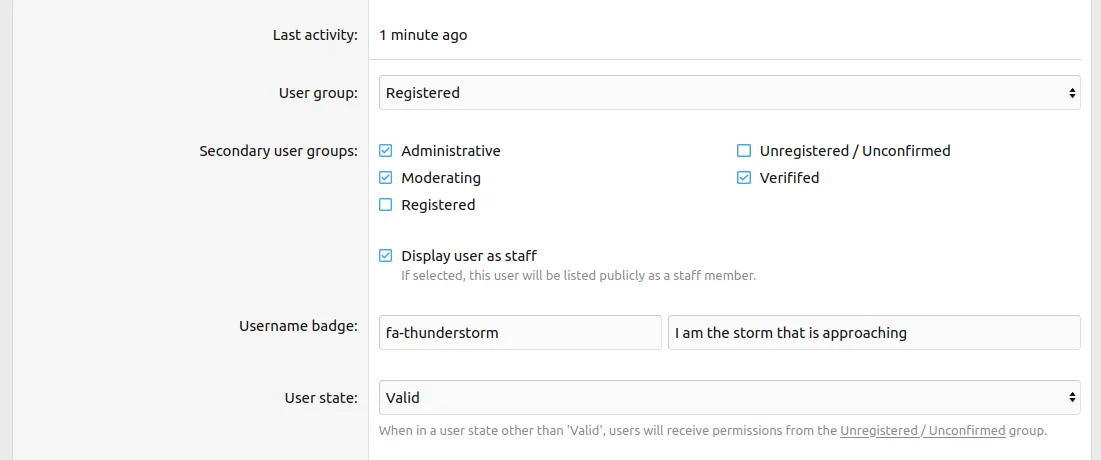Click the 'Username badge:' label
The height and width of the screenshot is (460, 1101).
(x=298, y=326)
